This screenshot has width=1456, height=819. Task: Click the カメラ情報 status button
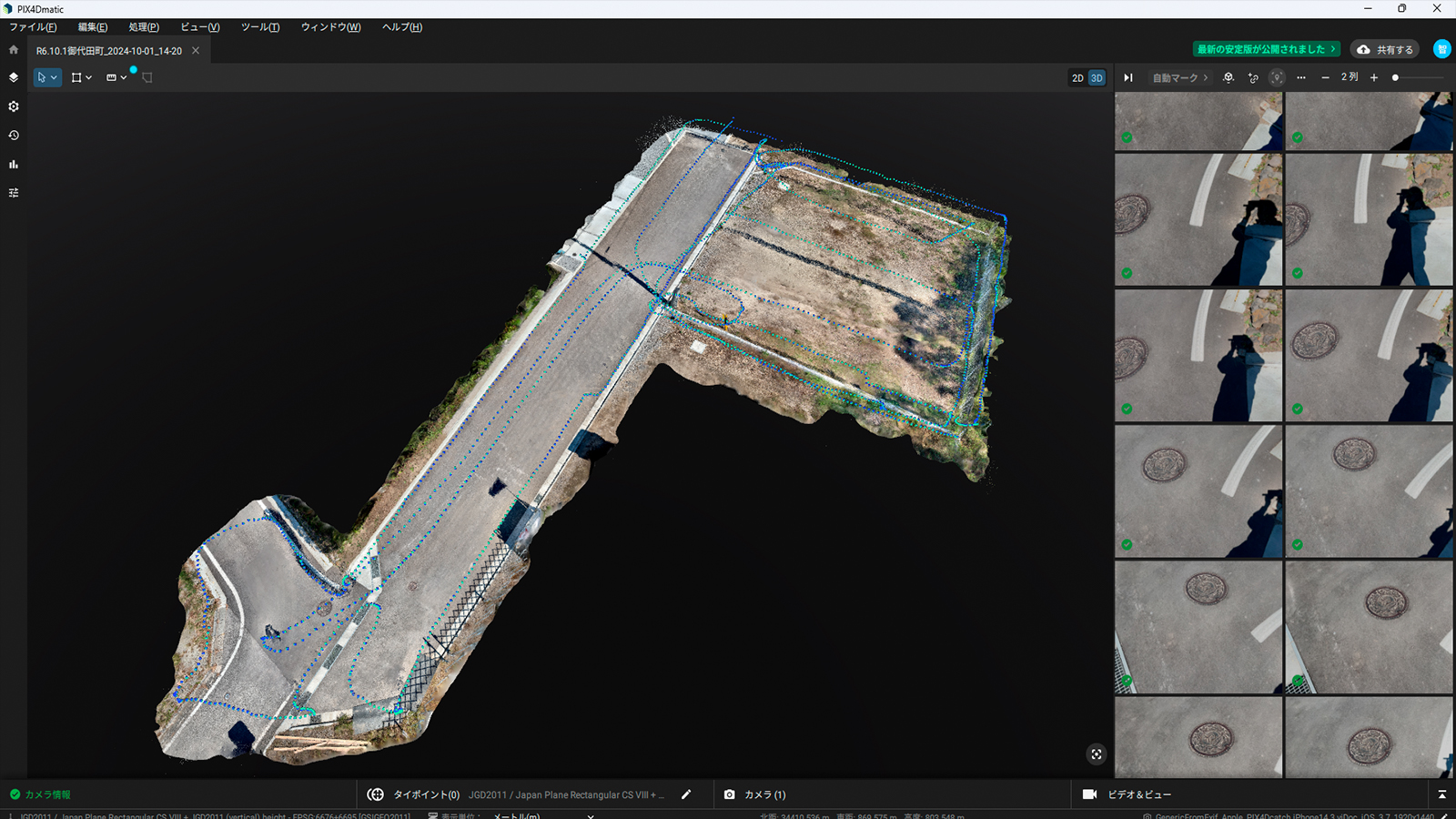pyautogui.click(x=40, y=794)
